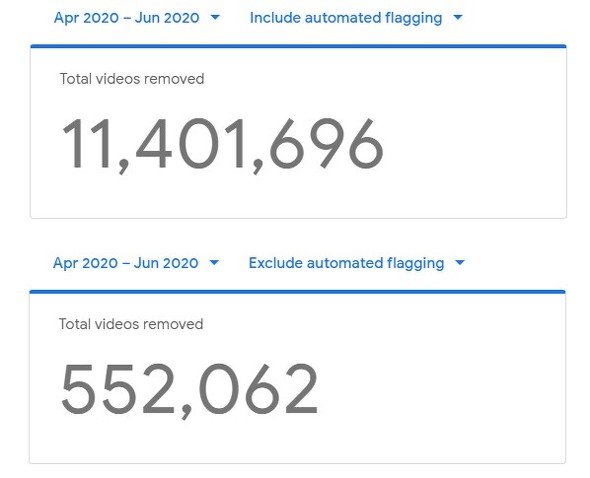Select the Exclude automated flagging filter label

(x=347, y=263)
